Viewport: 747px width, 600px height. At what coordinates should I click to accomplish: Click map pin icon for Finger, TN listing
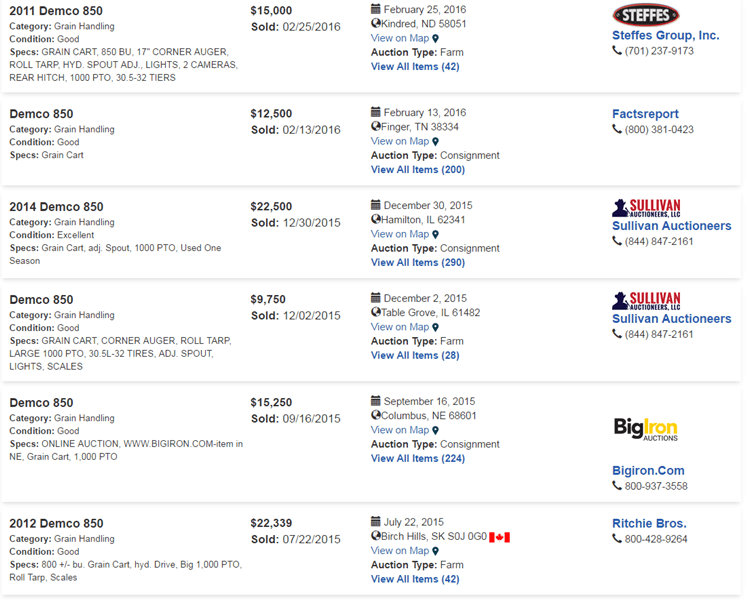[x=435, y=142]
